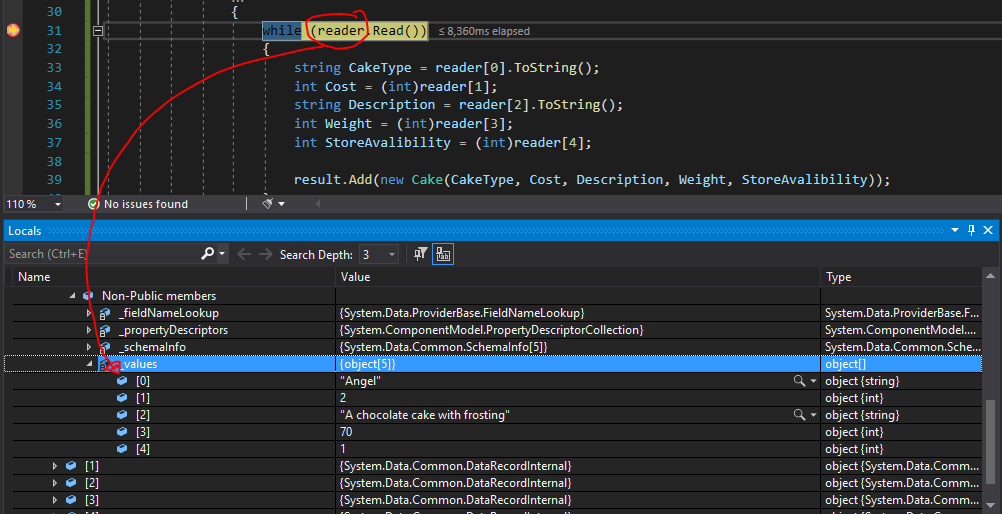This screenshot has height=514, width=1002.
Task: Collapse the while block outlining toggle
Action: tap(98, 30)
